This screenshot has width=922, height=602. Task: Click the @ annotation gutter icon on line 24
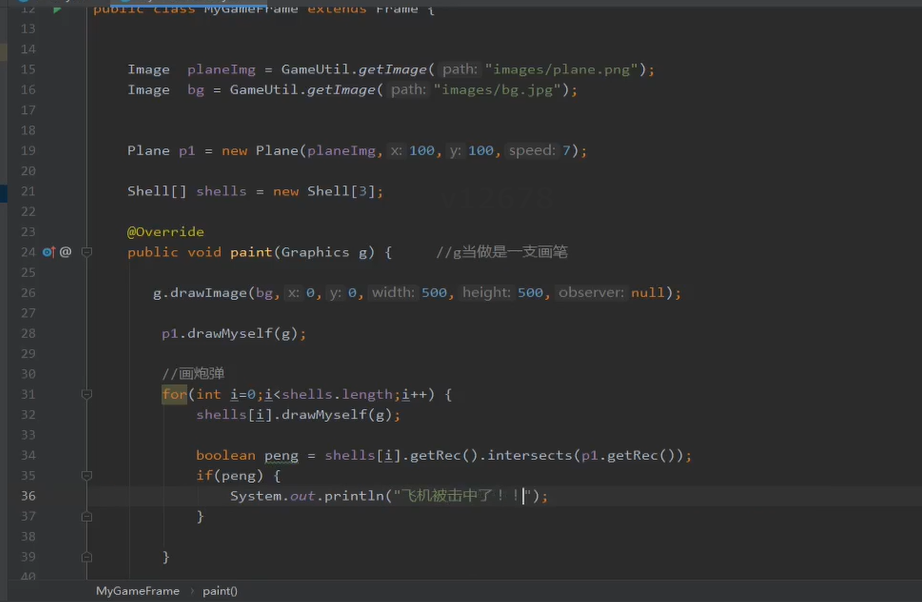65,252
